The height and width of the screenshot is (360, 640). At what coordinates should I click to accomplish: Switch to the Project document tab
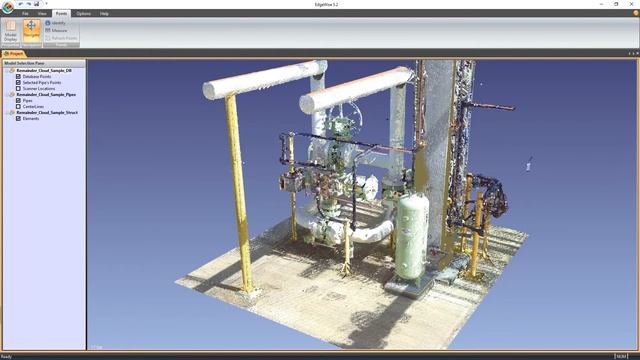14,53
